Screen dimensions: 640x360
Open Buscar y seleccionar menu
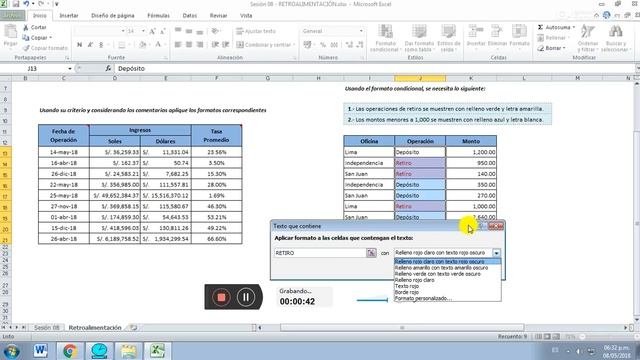[615, 38]
